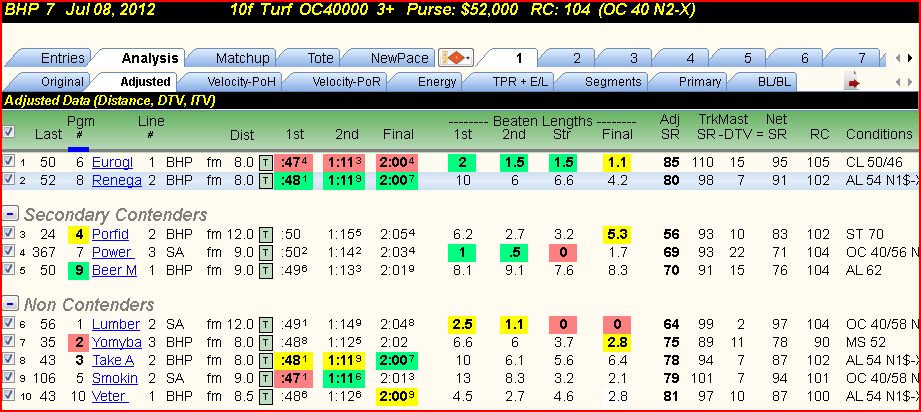Viewport: 921px width, 412px height.
Task: Sort by the Final time column header
Action: pyautogui.click(x=398, y=134)
